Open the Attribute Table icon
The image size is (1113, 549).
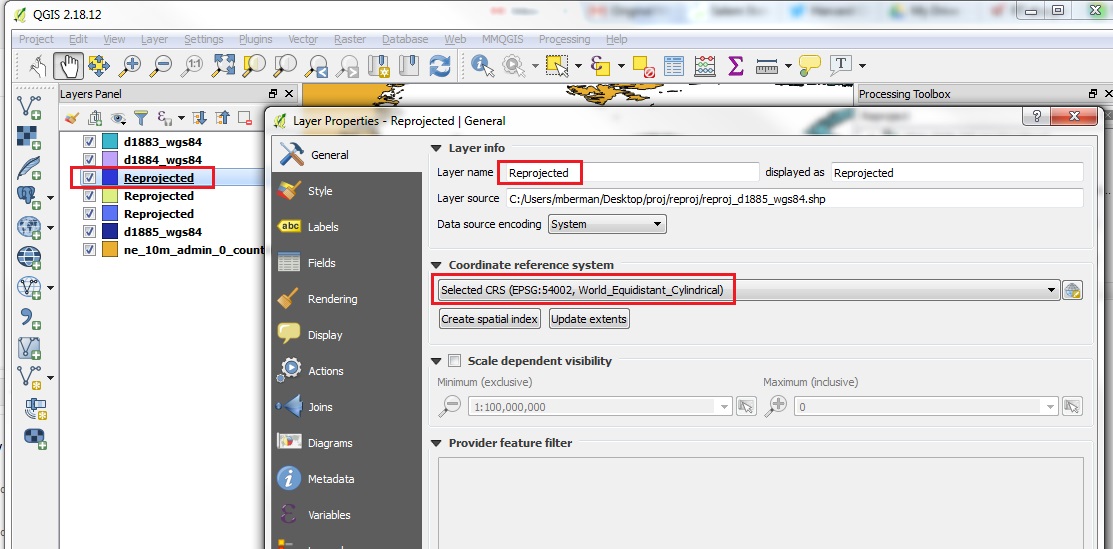tap(674, 66)
